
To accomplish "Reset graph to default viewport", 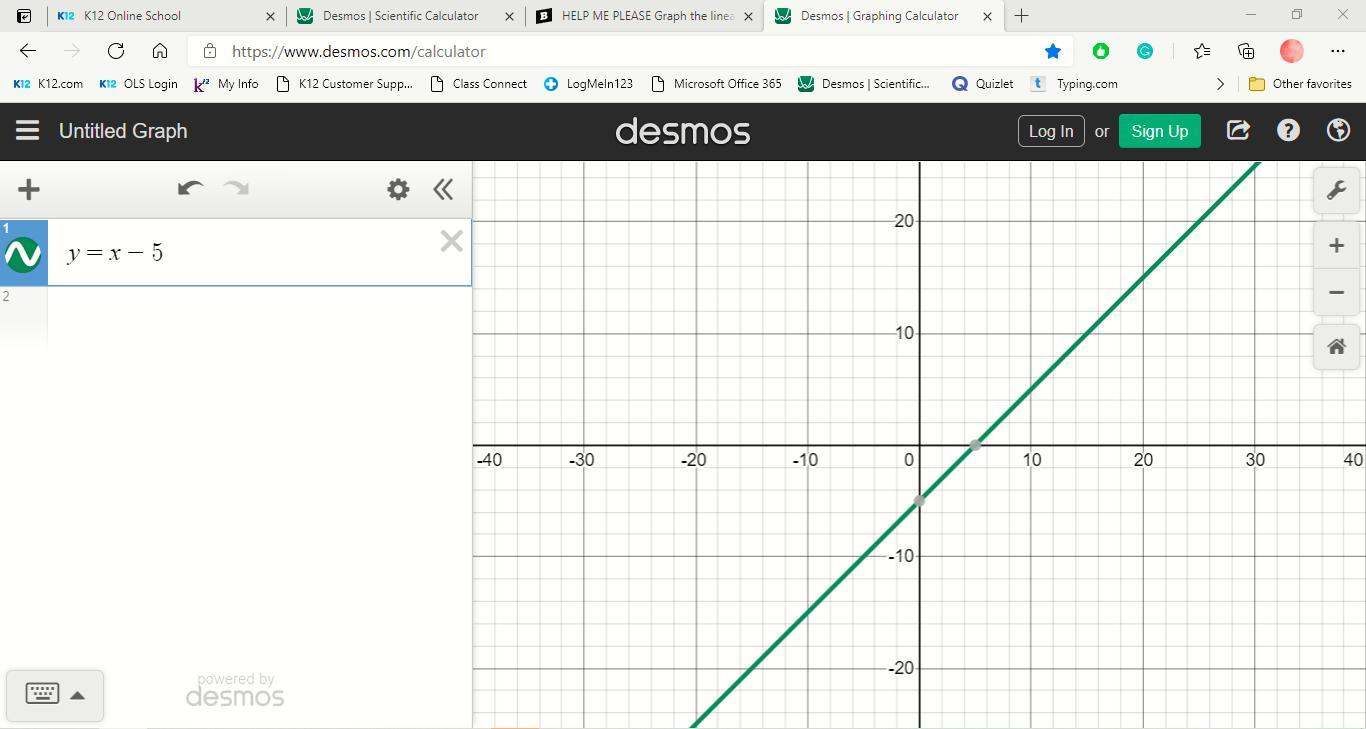I will click(x=1336, y=347).
